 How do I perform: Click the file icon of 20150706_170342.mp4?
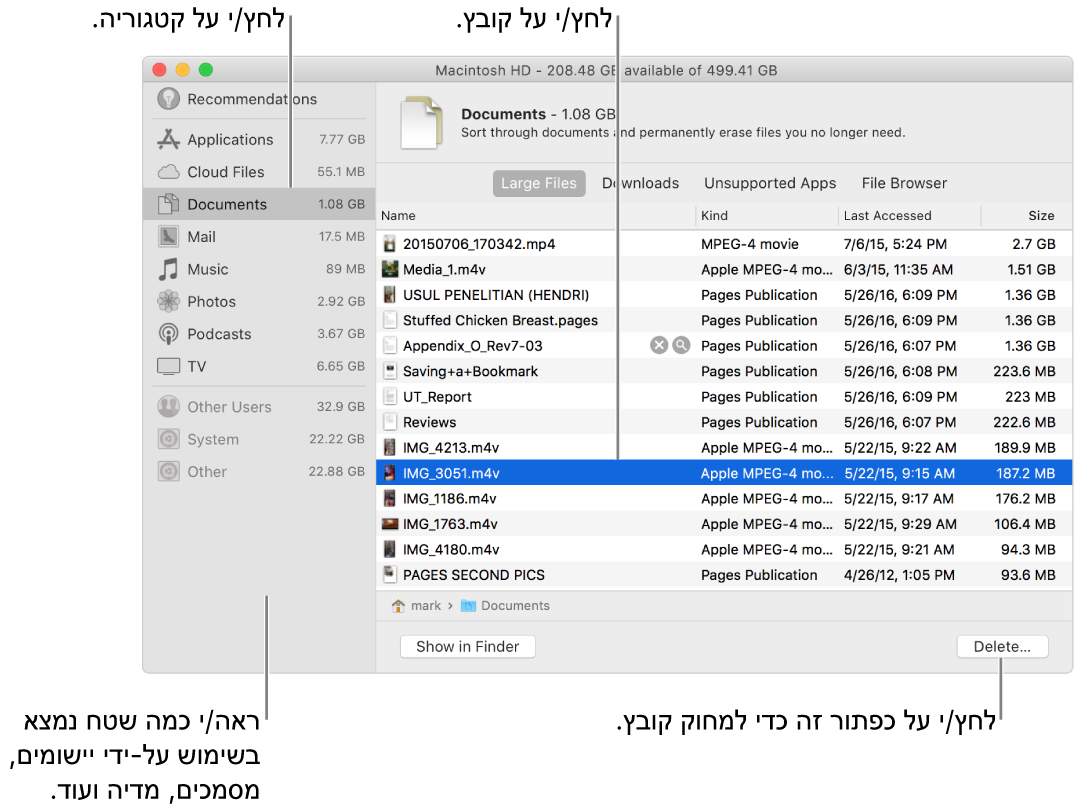click(x=389, y=243)
